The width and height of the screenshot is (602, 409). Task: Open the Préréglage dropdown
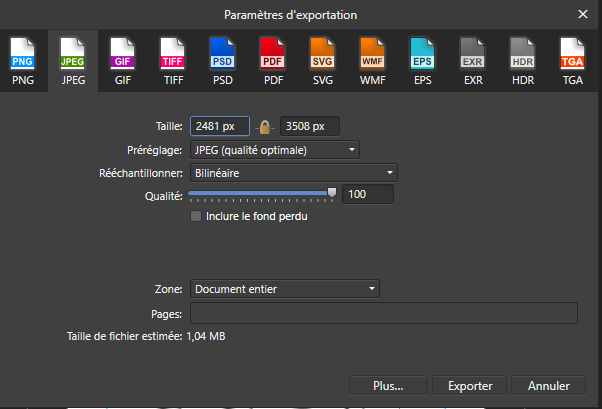coord(275,150)
